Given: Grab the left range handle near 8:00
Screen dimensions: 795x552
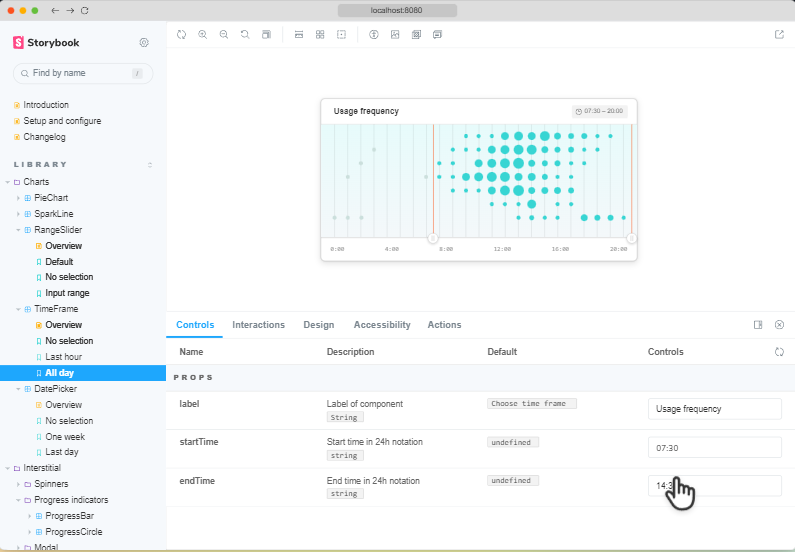Looking at the screenshot, I should (x=433, y=238).
